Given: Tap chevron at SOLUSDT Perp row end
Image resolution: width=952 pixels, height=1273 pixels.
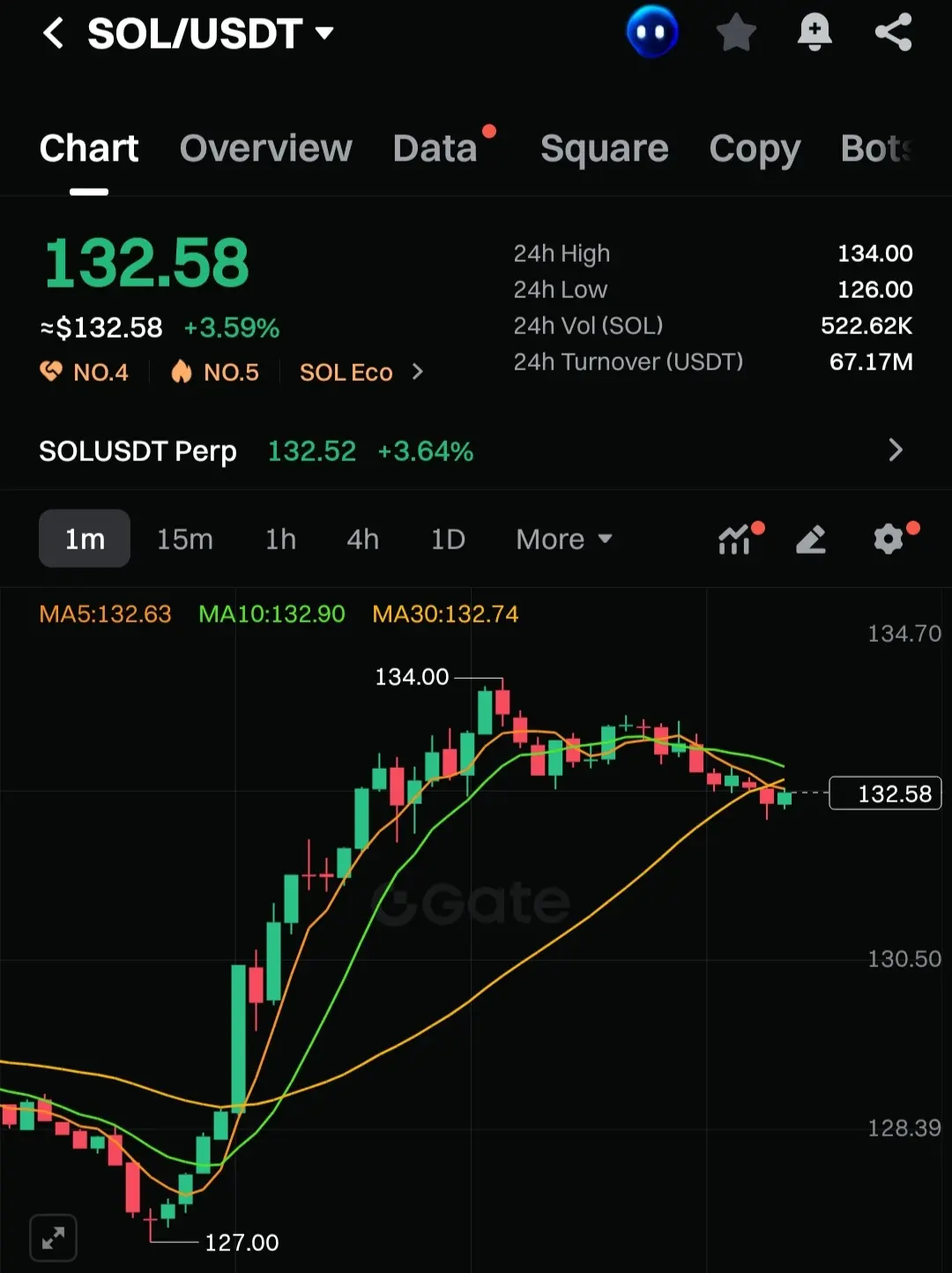Looking at the screenshot, I should tap(896, 450).
